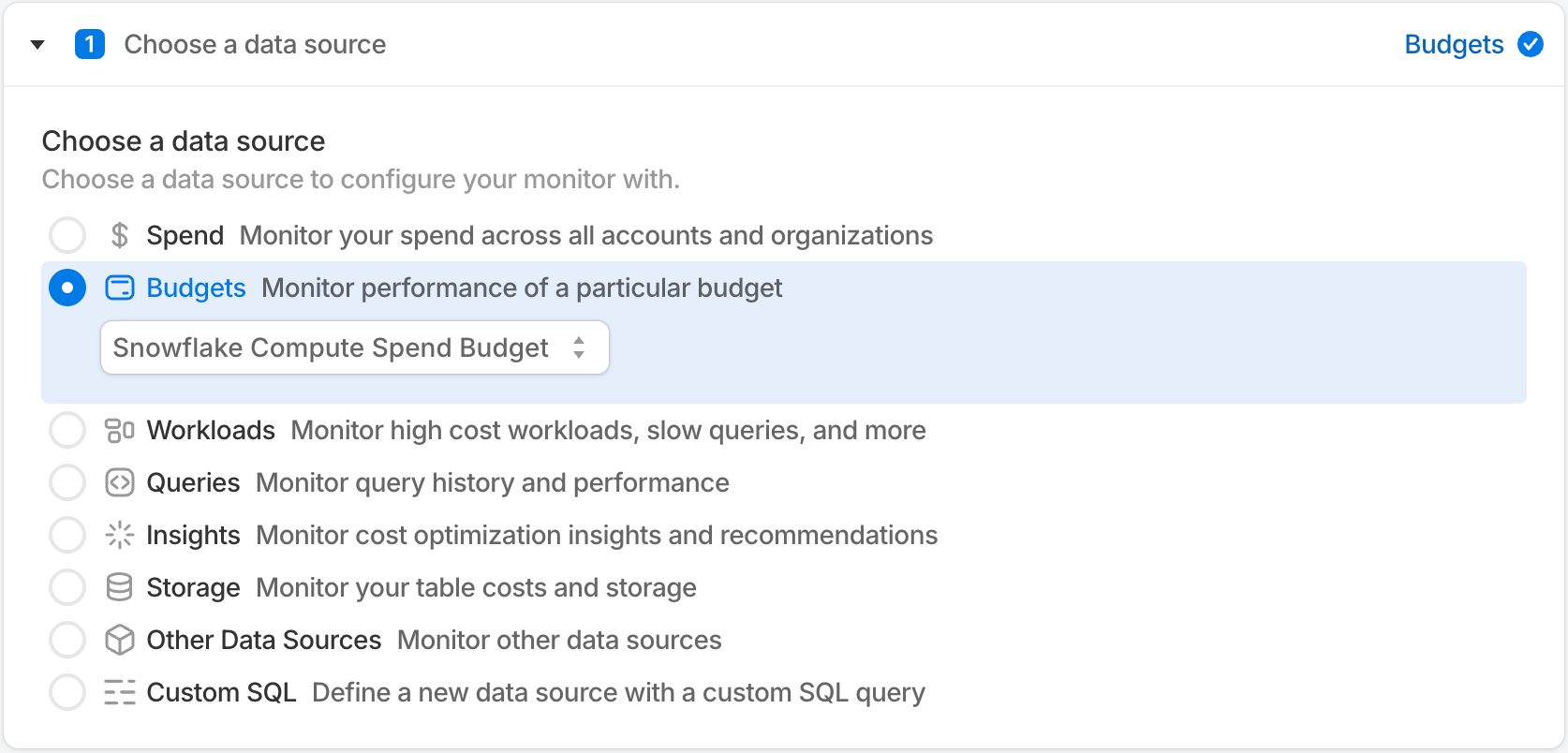Click the Storage database icon
This screenshot has width=1568, height=753.
[x=120, y=587]
